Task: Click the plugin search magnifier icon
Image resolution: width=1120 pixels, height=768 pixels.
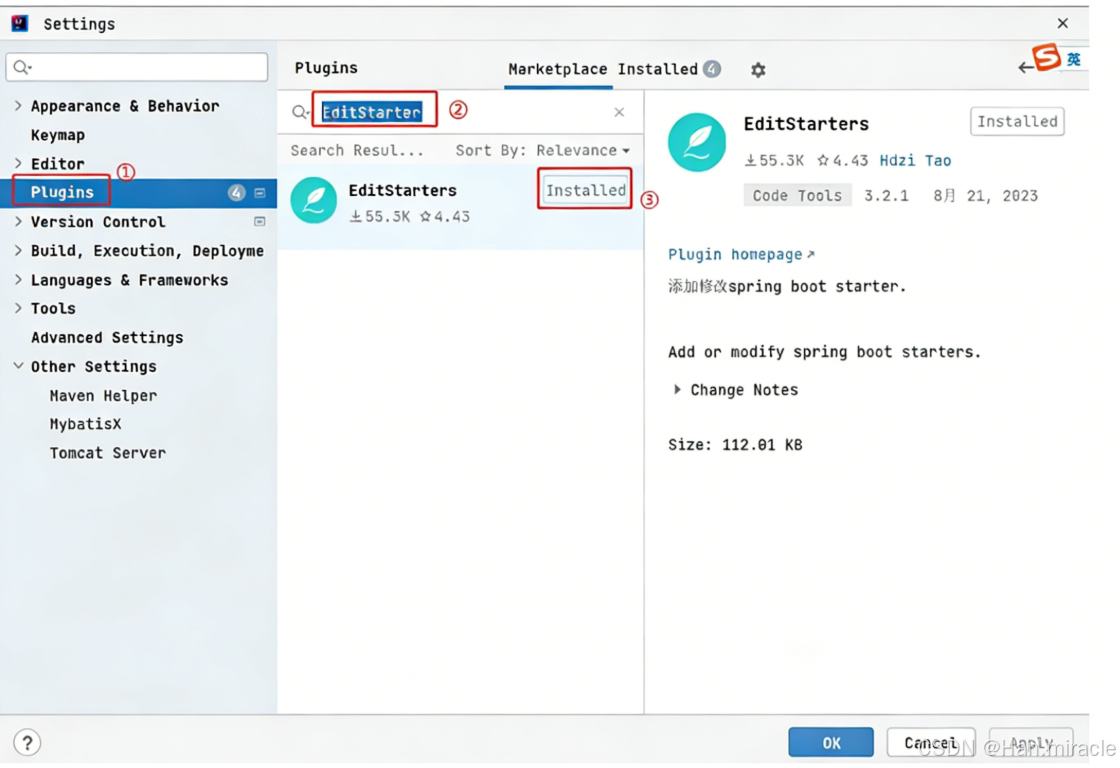Action: click(300, 111)
